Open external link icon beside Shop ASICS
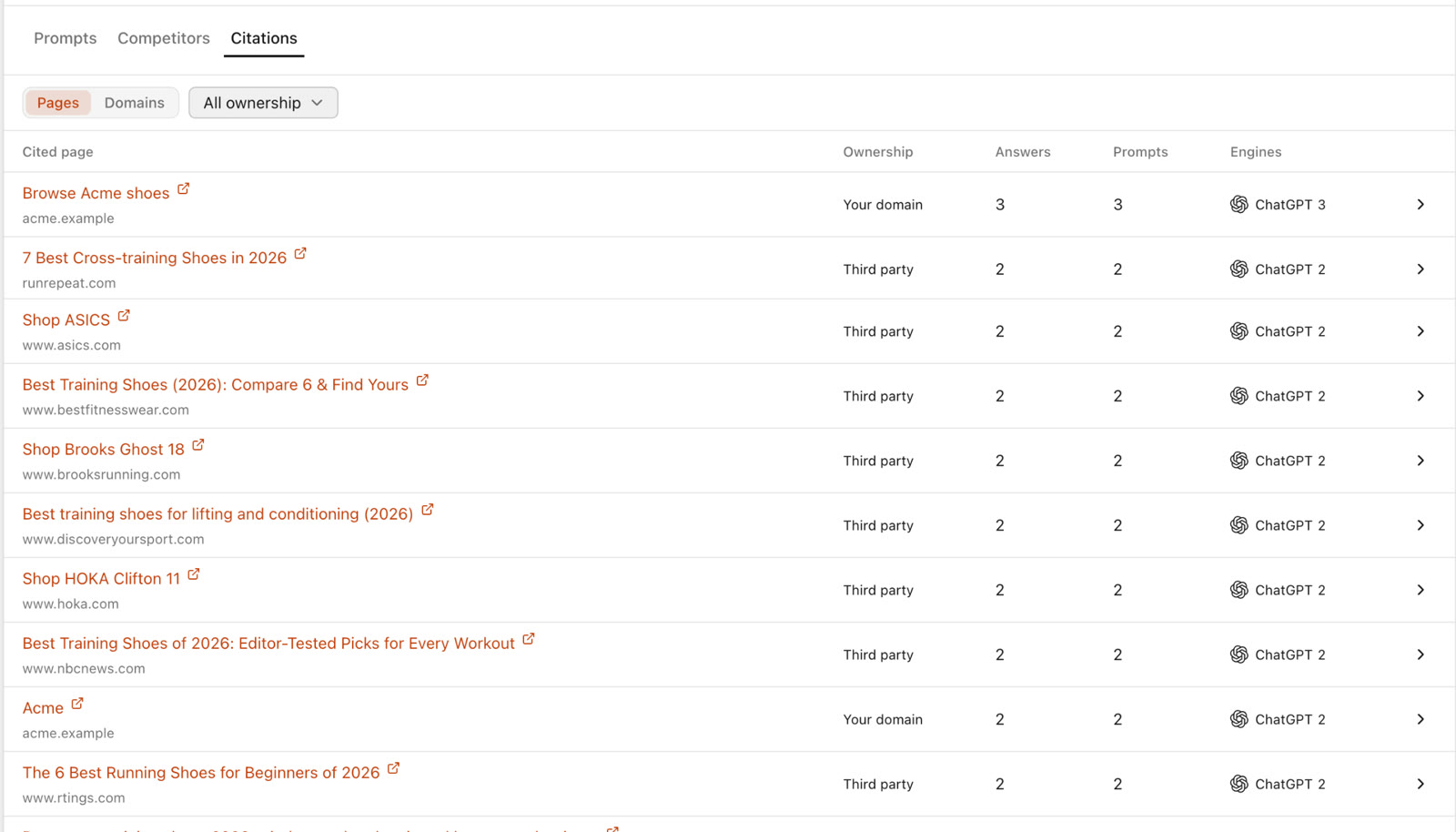This screenshot has height=832, width=1456. pos(124,315)
